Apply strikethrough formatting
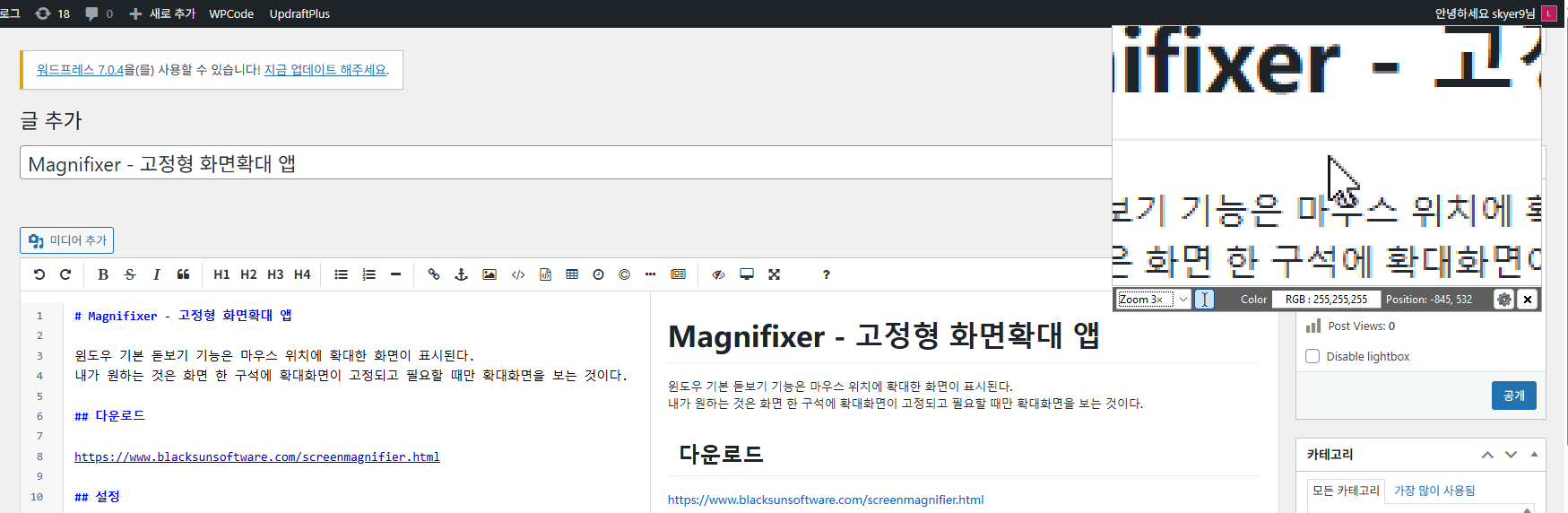 pyautogui.click(x=130, y=274)
